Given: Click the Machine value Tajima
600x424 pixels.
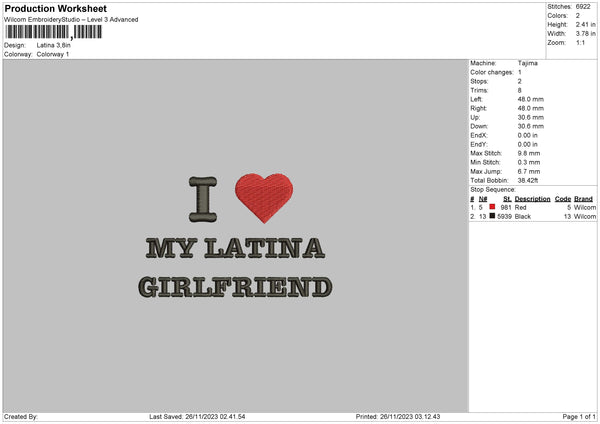Looking at the screenshot, I should [x=528, y=63].
